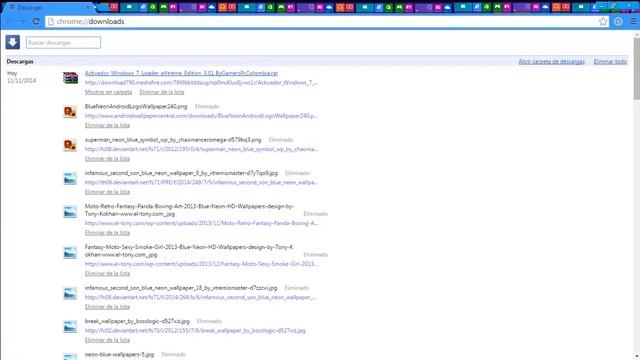The height and width of the screenshot is (360, 640).
Task: Open the Activador Windows 7 Loader file link
Action: pos(181,73)
